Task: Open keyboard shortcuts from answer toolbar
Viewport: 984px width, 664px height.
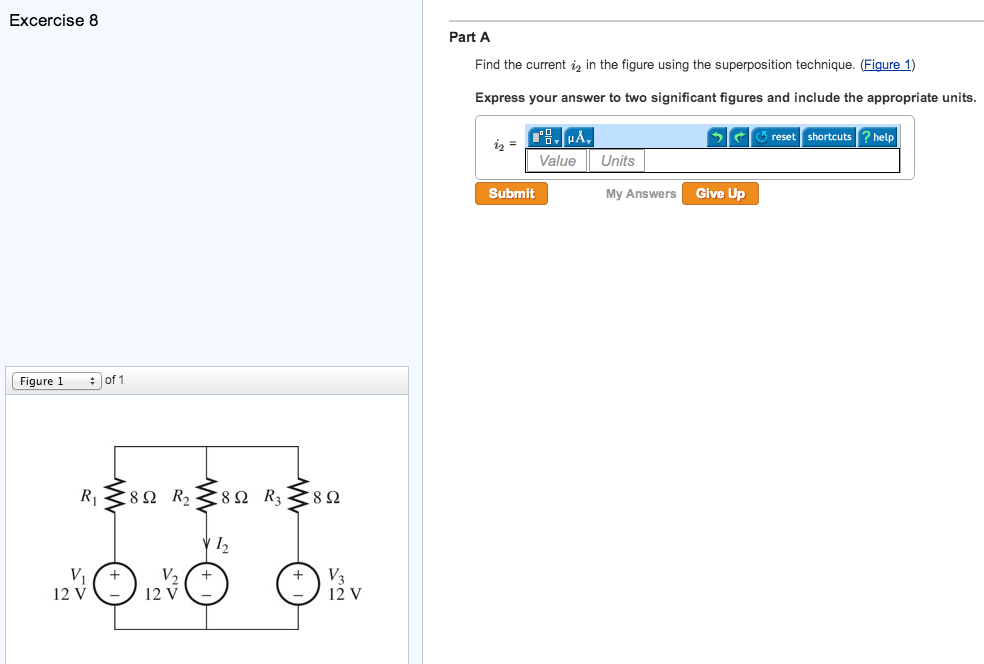Action: [x=828, y=136]
